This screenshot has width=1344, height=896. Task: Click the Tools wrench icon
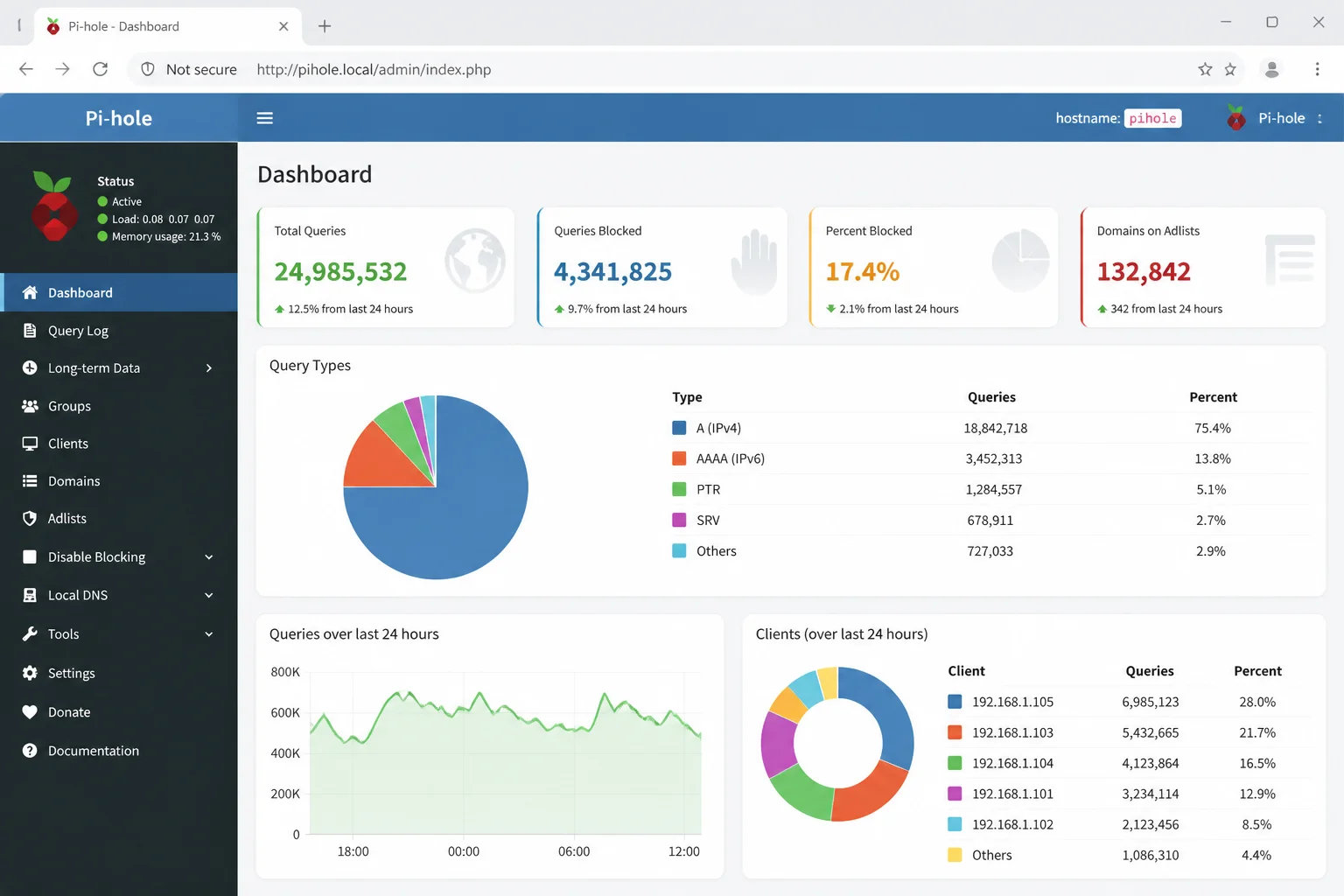[30, 633]
